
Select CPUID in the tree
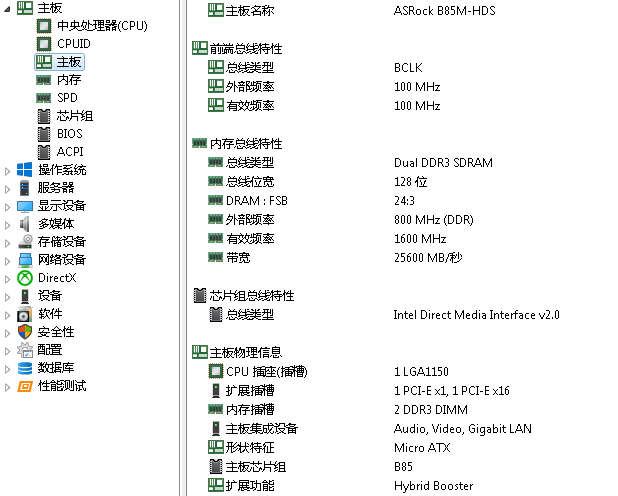74,44
